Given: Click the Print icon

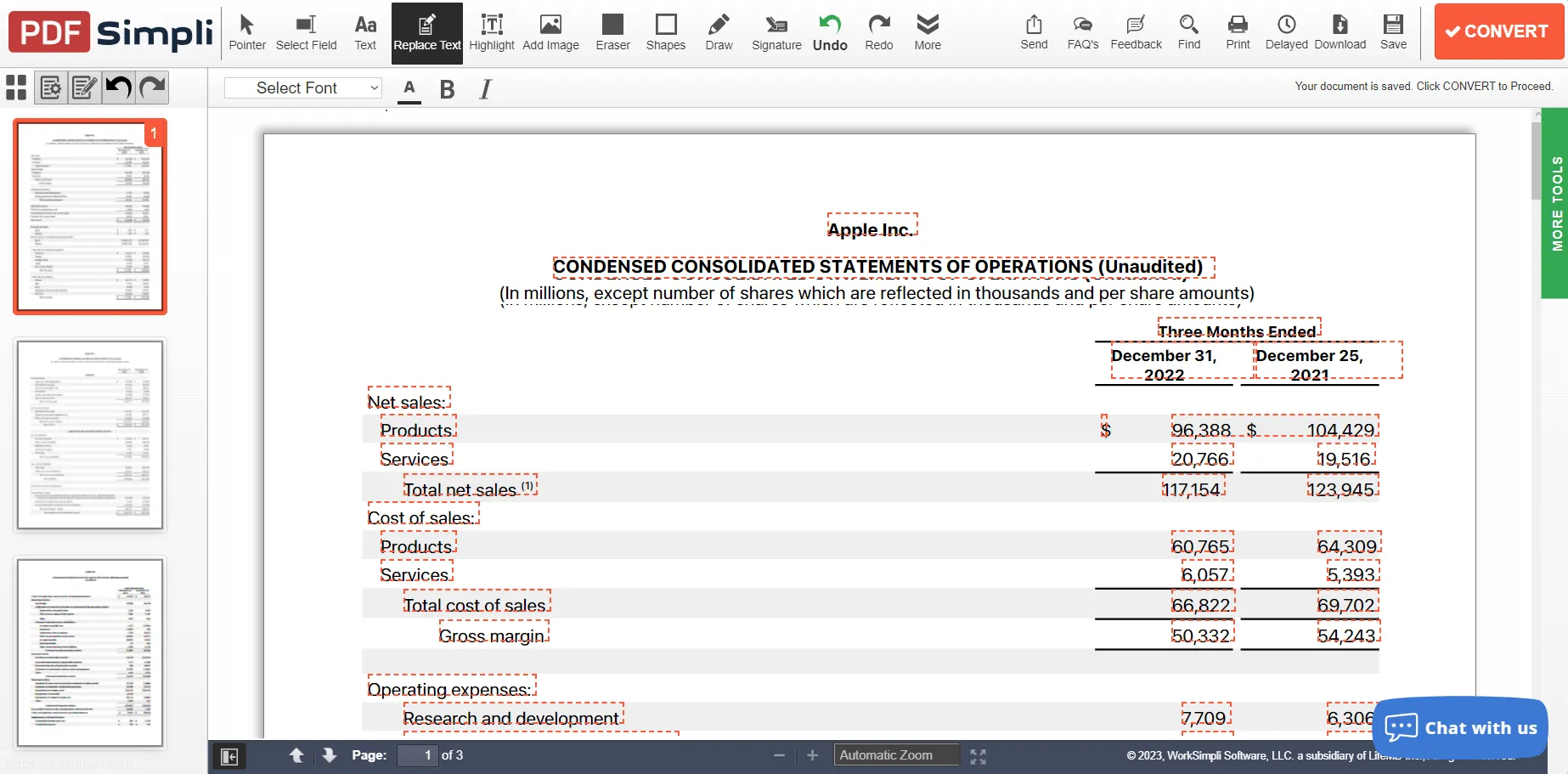Looking at the screenshot, I should click(1238, 32).
